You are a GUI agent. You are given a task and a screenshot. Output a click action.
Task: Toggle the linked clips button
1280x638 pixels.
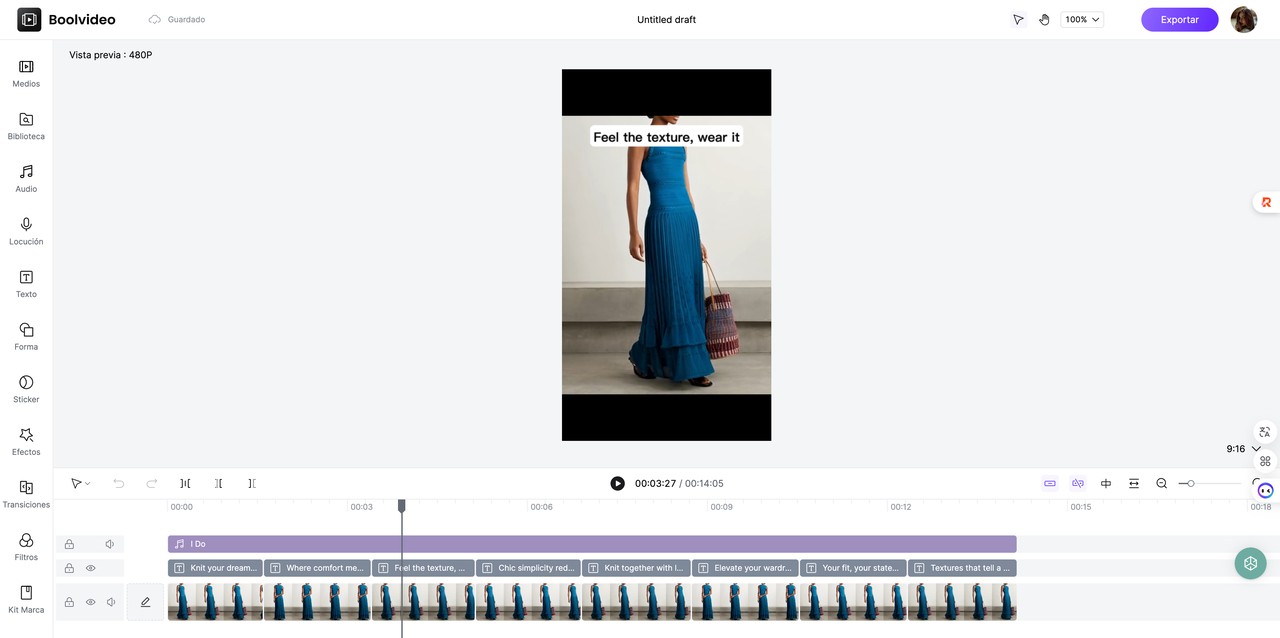tap(1078, 483)
